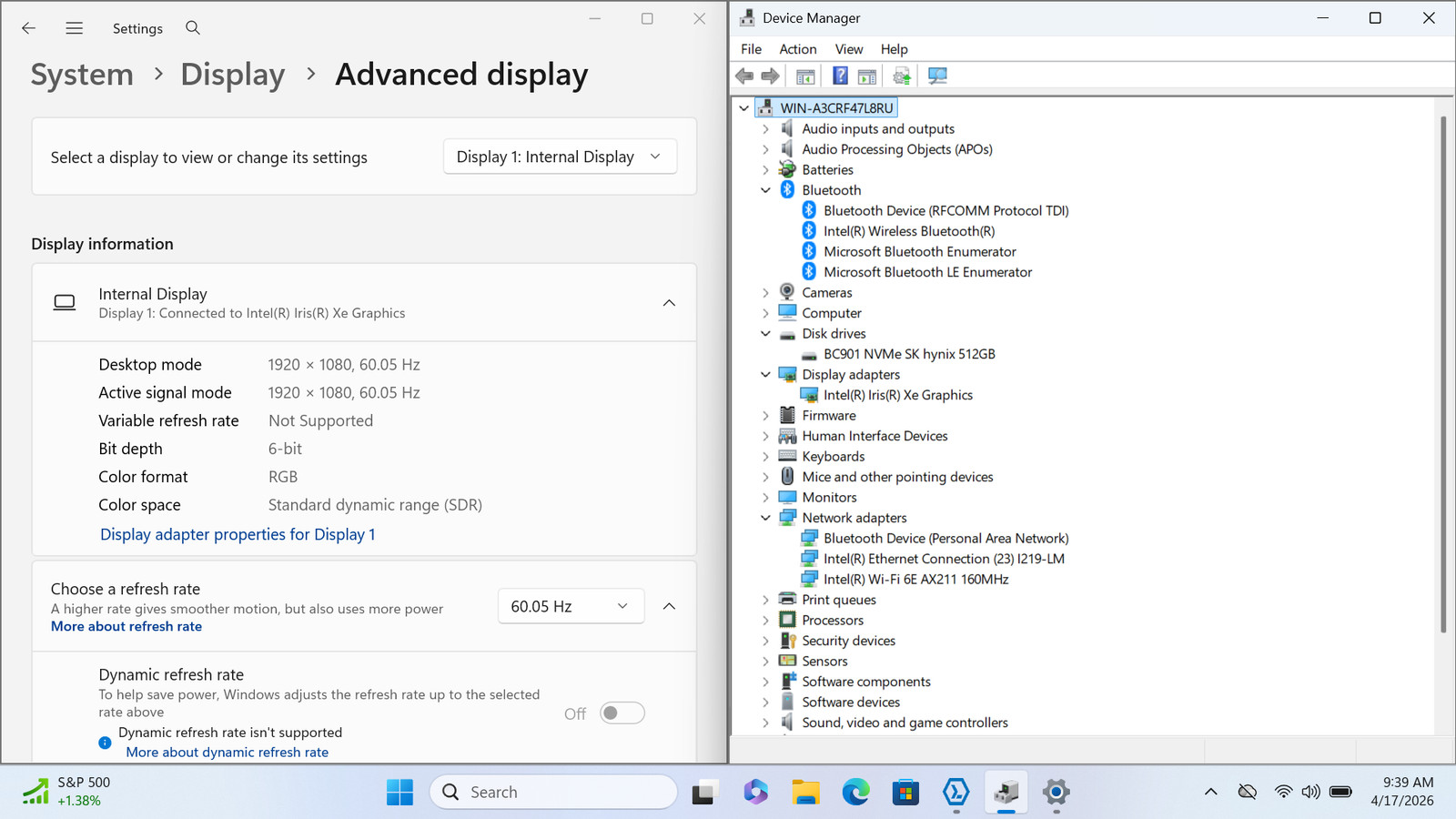Open the Settings navigation hamburger menu

[75, 28]
